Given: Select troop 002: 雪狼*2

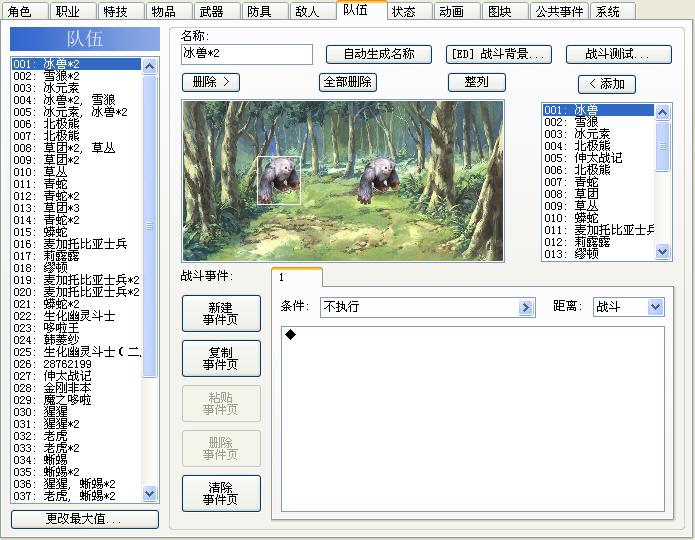Looking at the screenshot, I should point(76,76).
